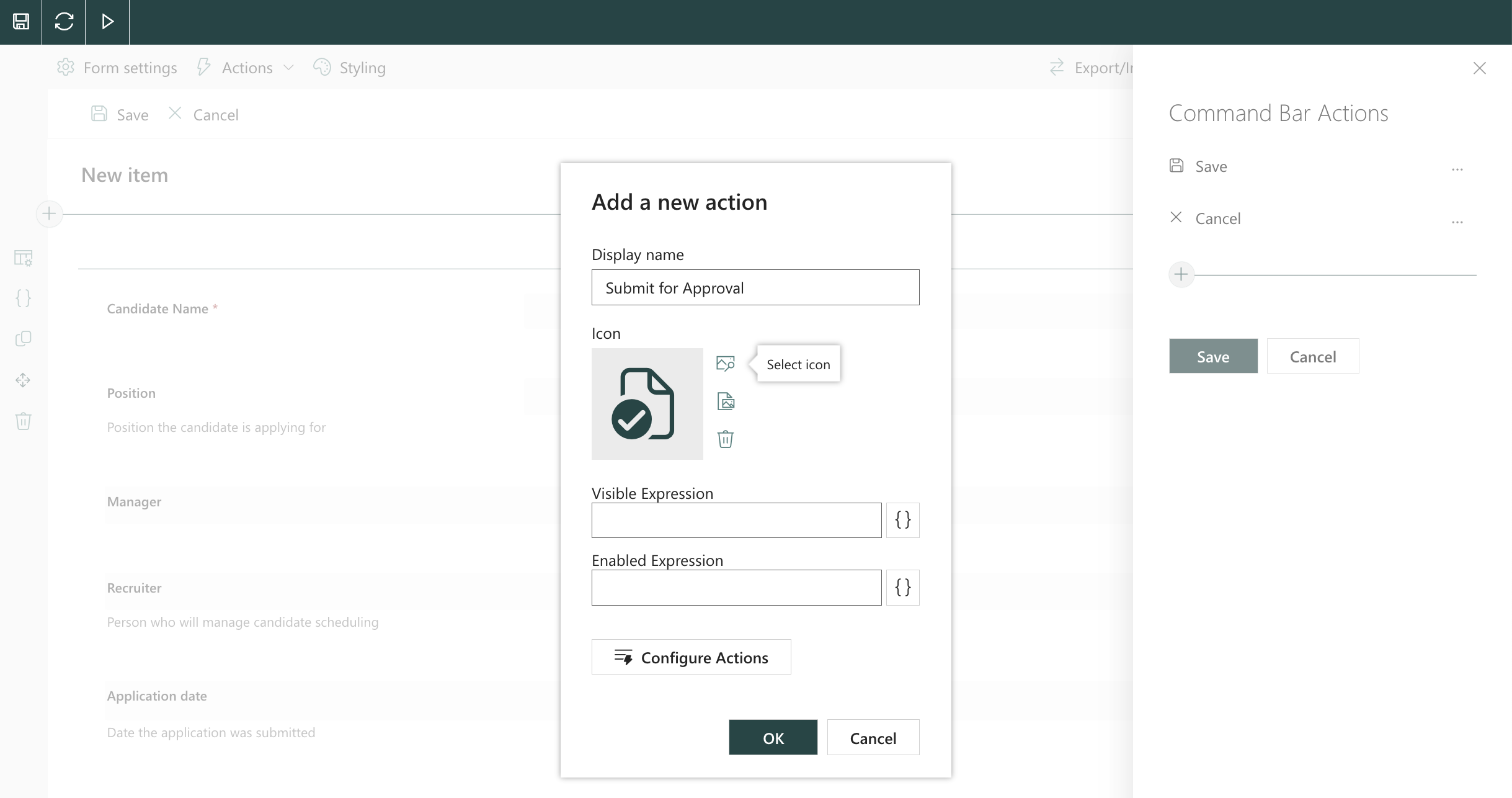Open the Styling menu item
The width and height of the screenshot is (1512, 798).
[x=349, y=67]
